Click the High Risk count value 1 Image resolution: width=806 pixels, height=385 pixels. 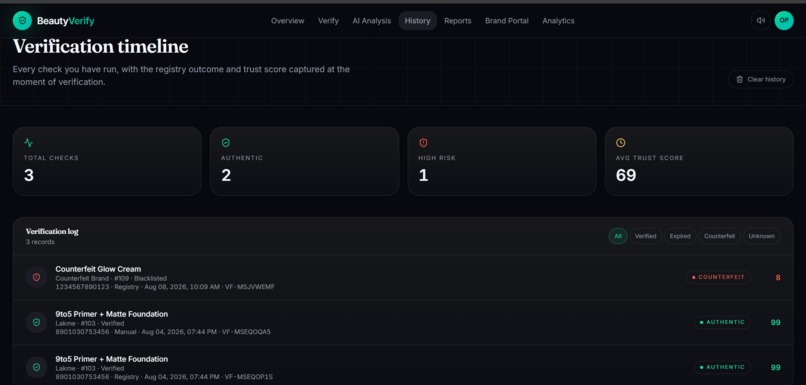point(423,176)
